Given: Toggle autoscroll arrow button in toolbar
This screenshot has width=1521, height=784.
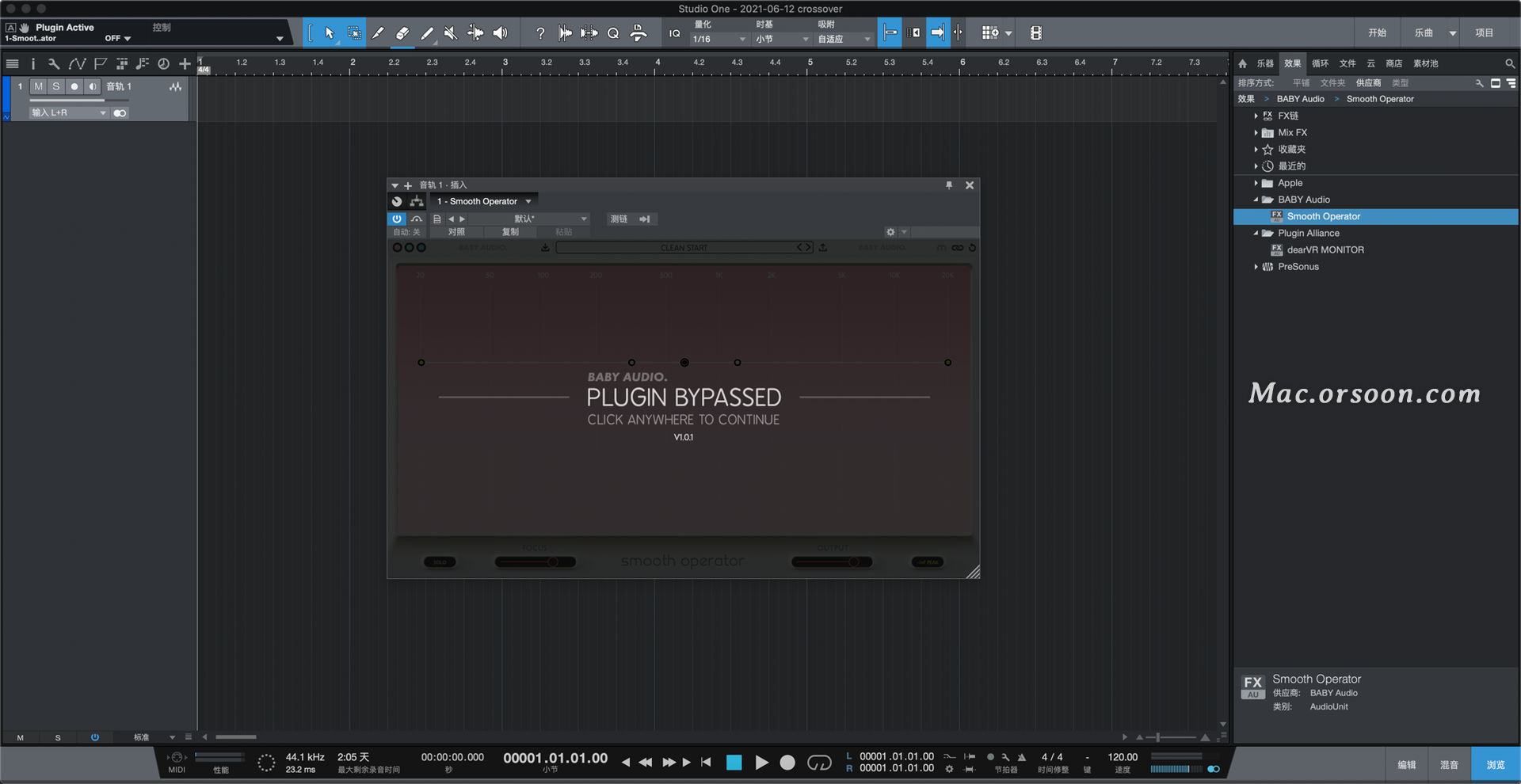Looking at the screenshot, I should [x=937, y=33].
